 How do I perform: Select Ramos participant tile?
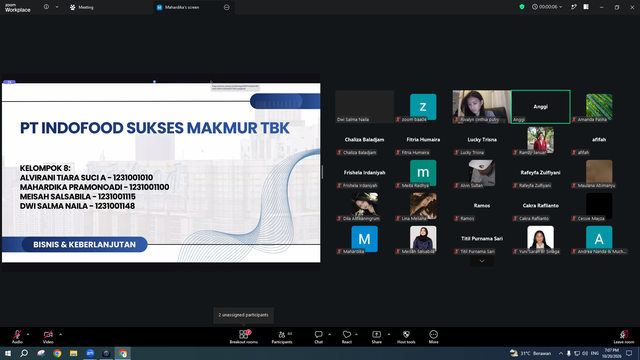(x=482, y=206)
